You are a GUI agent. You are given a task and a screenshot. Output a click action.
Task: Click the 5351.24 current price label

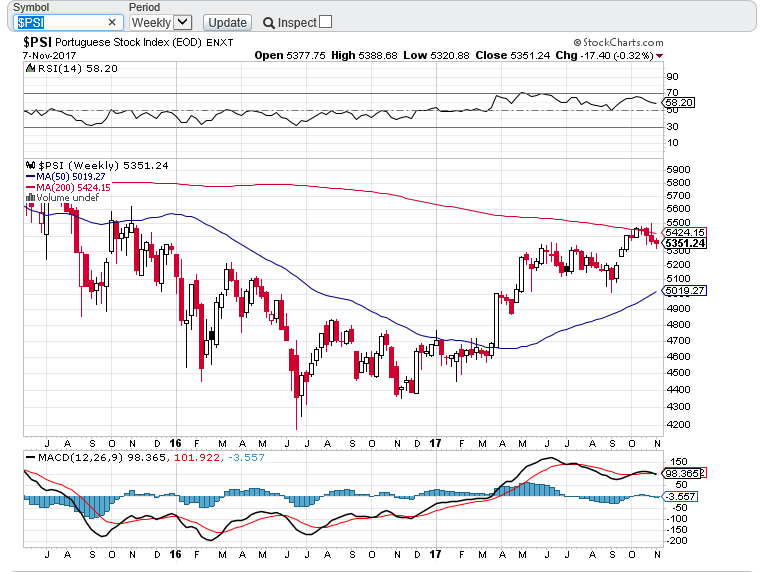click(684, 243)
